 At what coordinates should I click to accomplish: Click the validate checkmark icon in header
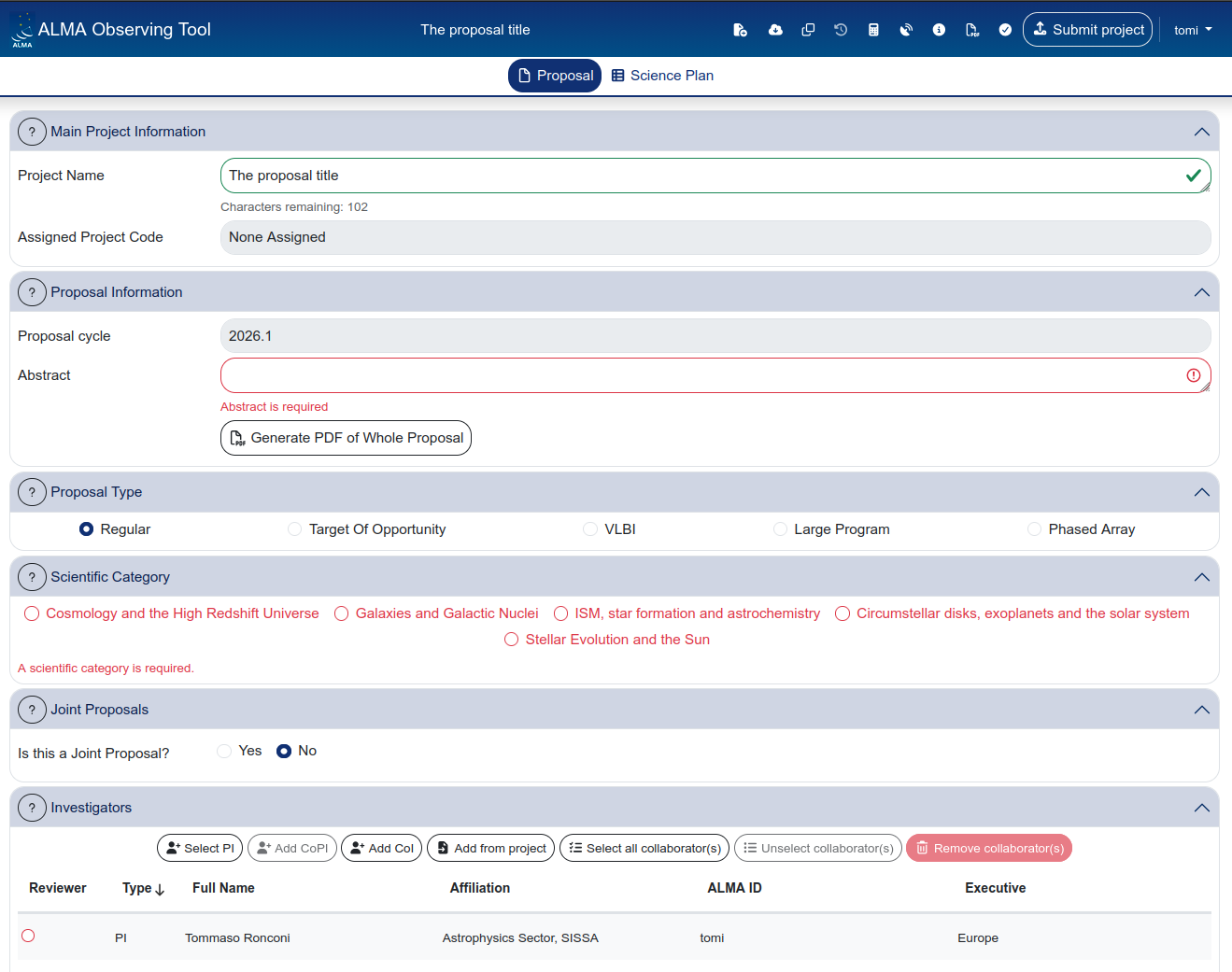[x=1005, y=30]
